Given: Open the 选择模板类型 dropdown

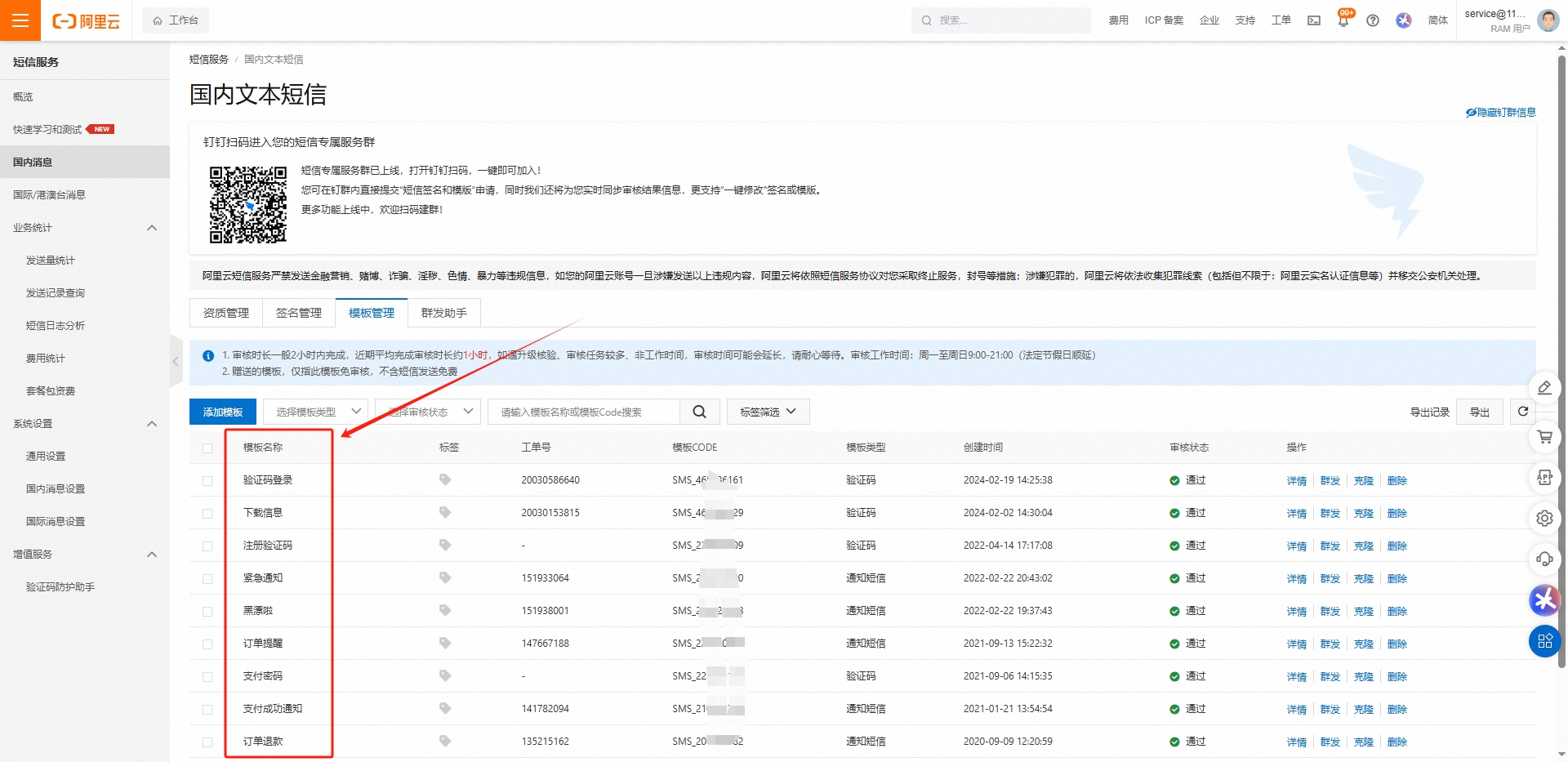Looking at the screenshot, I should click(x=315, y=412).
